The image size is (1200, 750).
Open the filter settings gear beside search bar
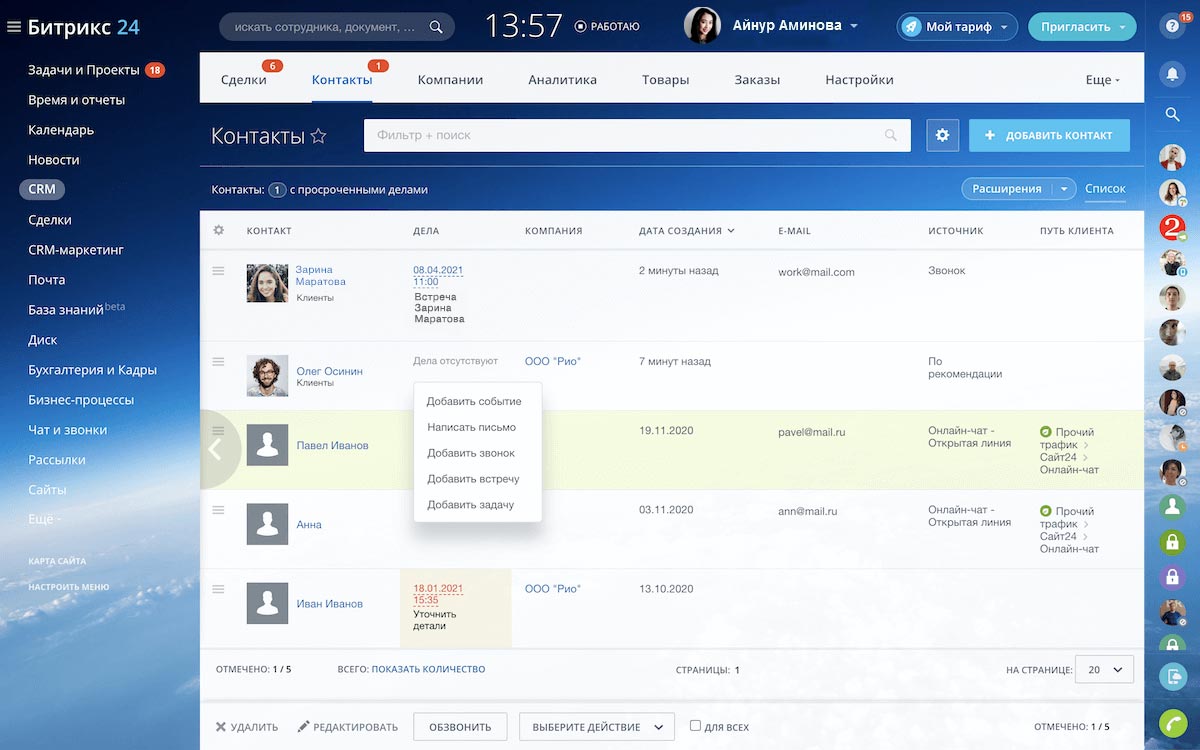942,134
